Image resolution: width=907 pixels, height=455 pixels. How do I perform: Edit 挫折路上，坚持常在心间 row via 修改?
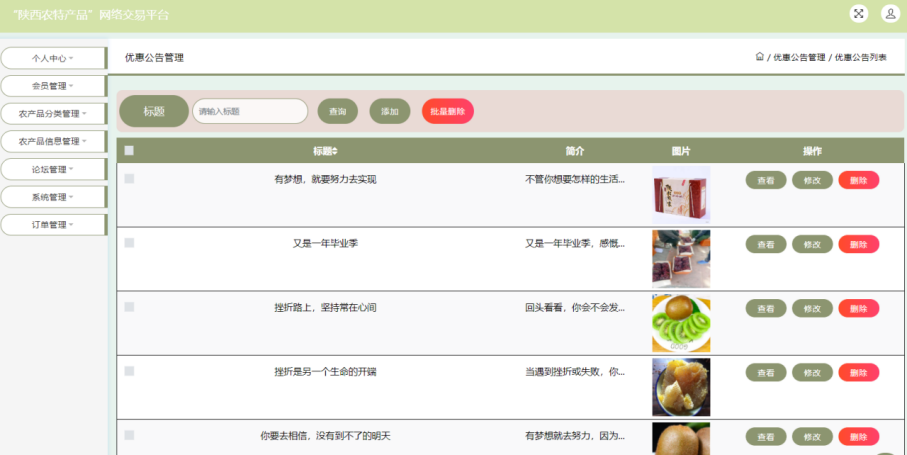click(x=812, y=309)
